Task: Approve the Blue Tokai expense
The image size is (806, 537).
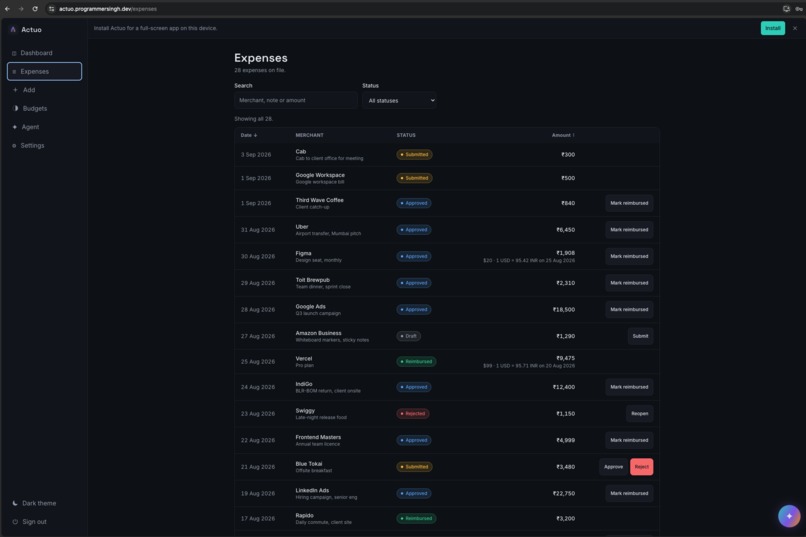Action: coord(613,467)
